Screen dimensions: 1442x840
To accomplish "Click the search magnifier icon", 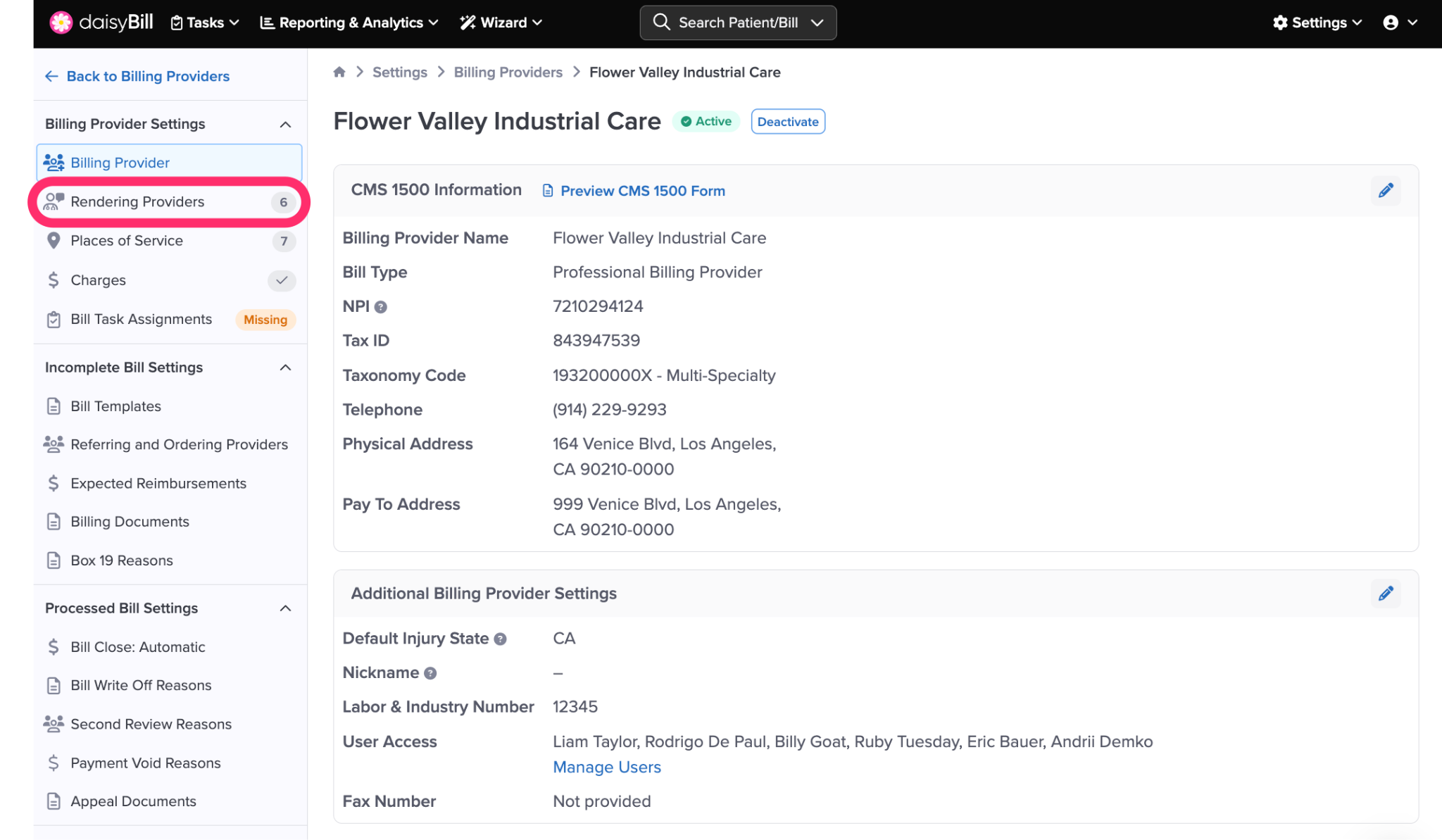I will pos(661,23).
